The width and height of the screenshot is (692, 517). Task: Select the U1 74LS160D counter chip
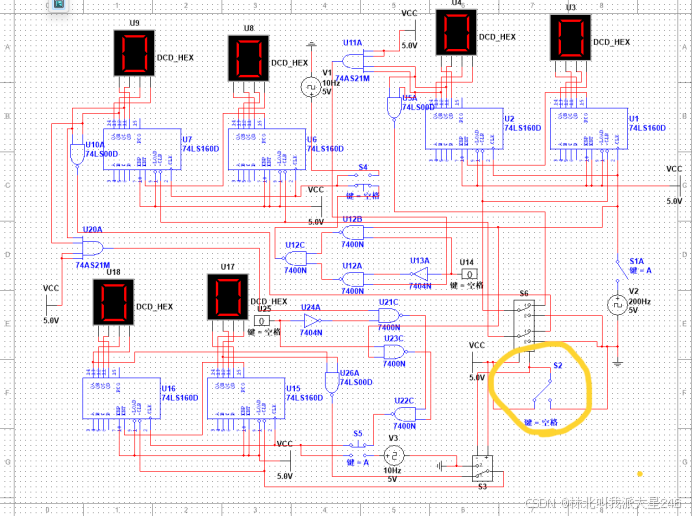(589, 128)
